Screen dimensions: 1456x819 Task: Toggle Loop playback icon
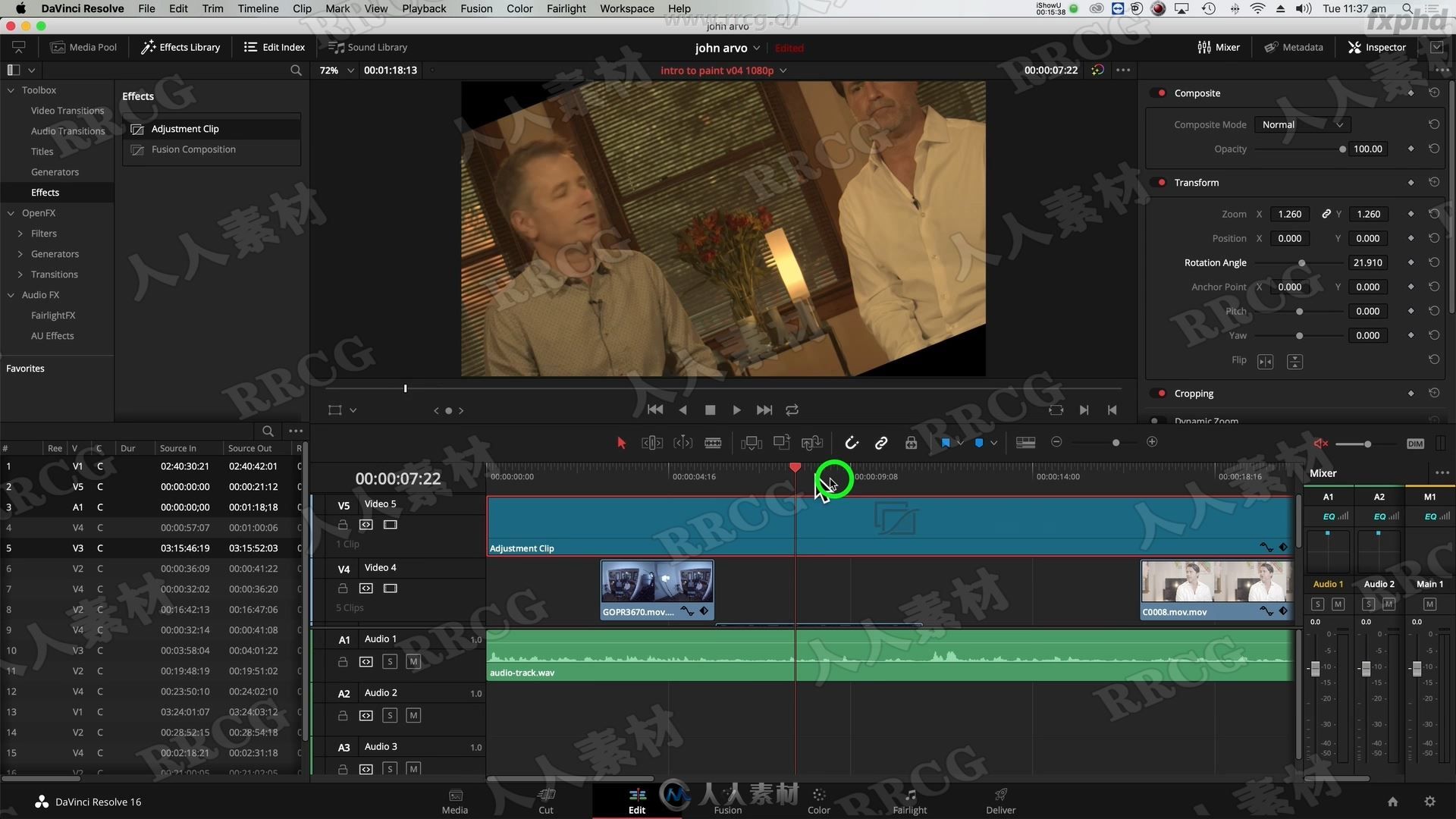pos(792,410)
